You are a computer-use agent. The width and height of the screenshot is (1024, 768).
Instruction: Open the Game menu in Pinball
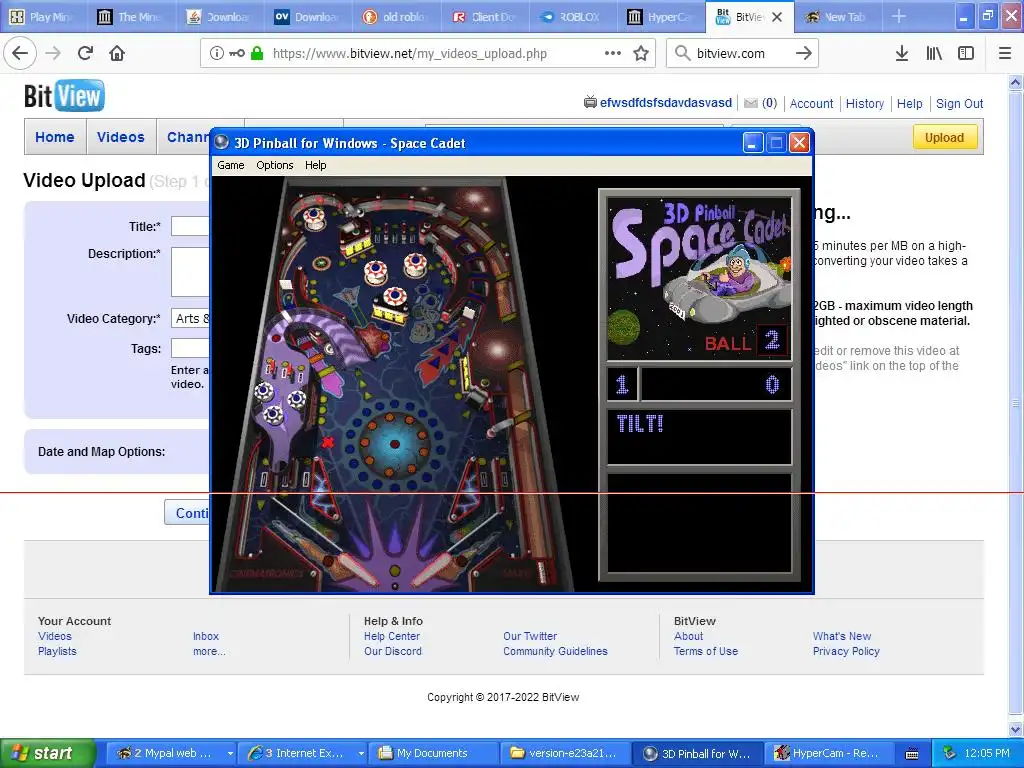point(231,165)
